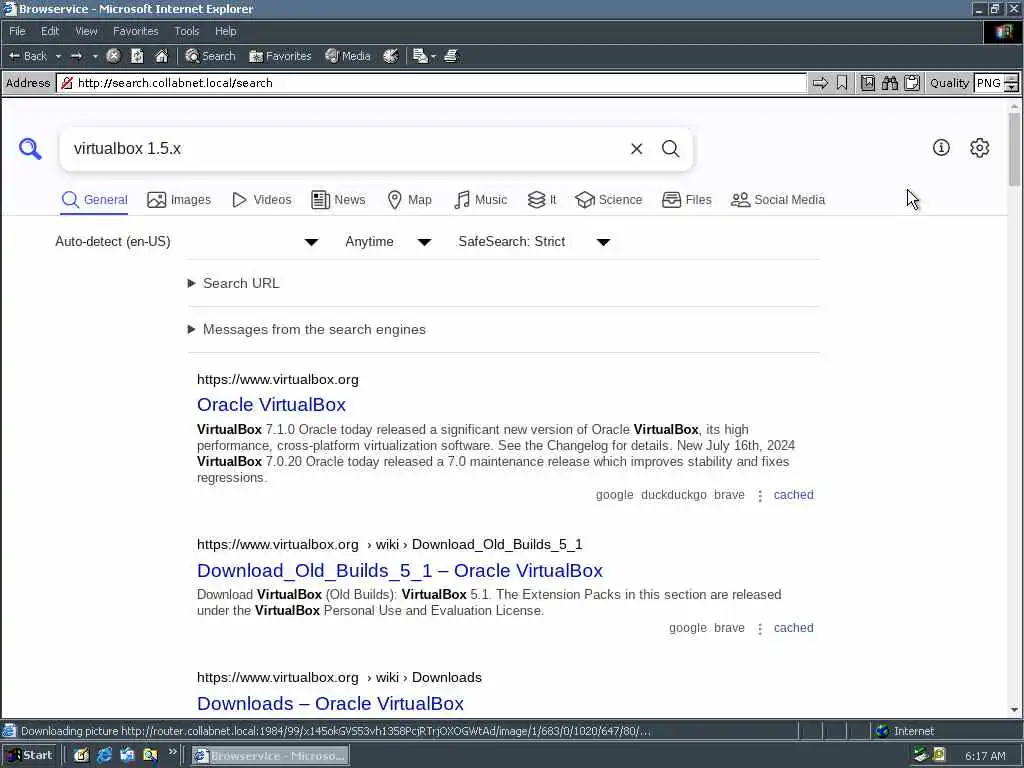The height and width of the screenshot is (768, 1024).
Task: Click the clipboard icon in Browservice bar
Action: [912, 83]
